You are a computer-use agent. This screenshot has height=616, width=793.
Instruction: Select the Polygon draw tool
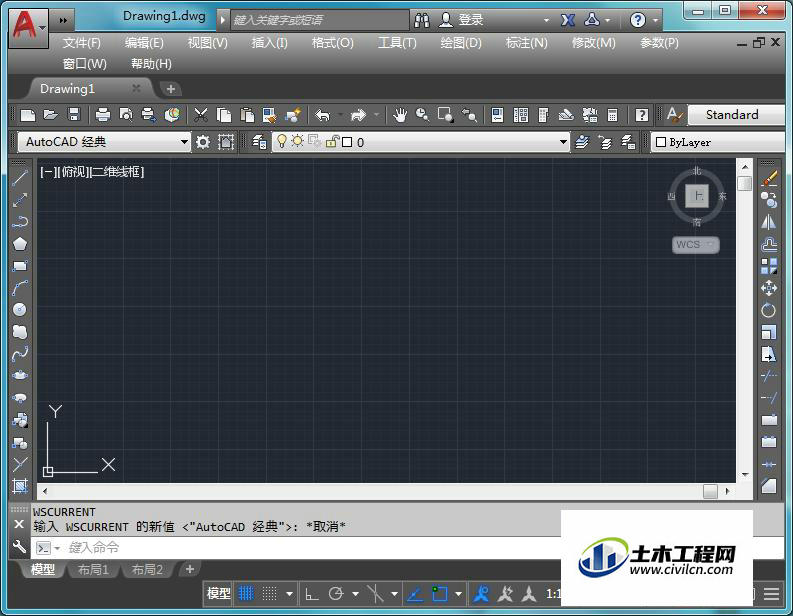point(20,244)
